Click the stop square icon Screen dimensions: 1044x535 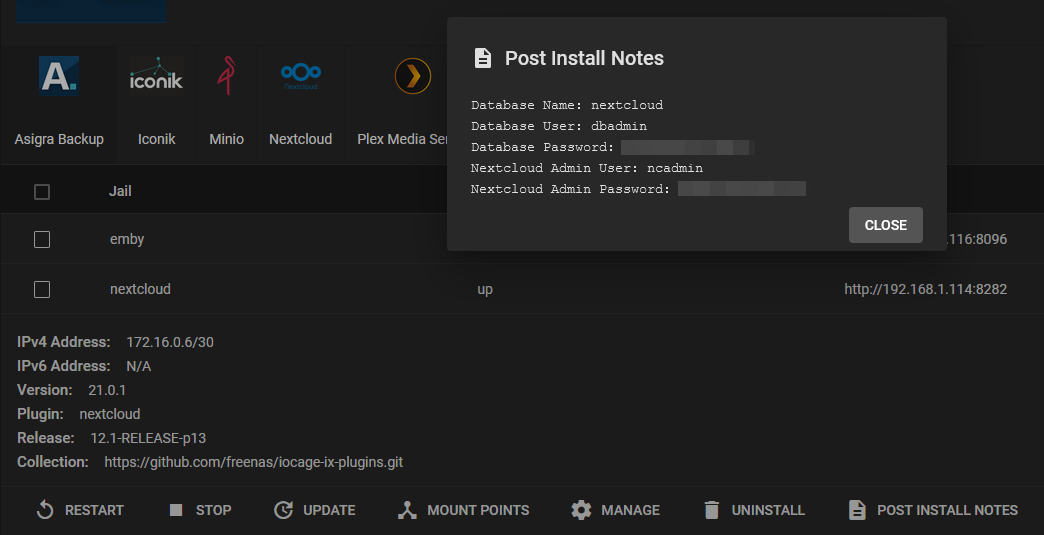[x=176, y=510]
